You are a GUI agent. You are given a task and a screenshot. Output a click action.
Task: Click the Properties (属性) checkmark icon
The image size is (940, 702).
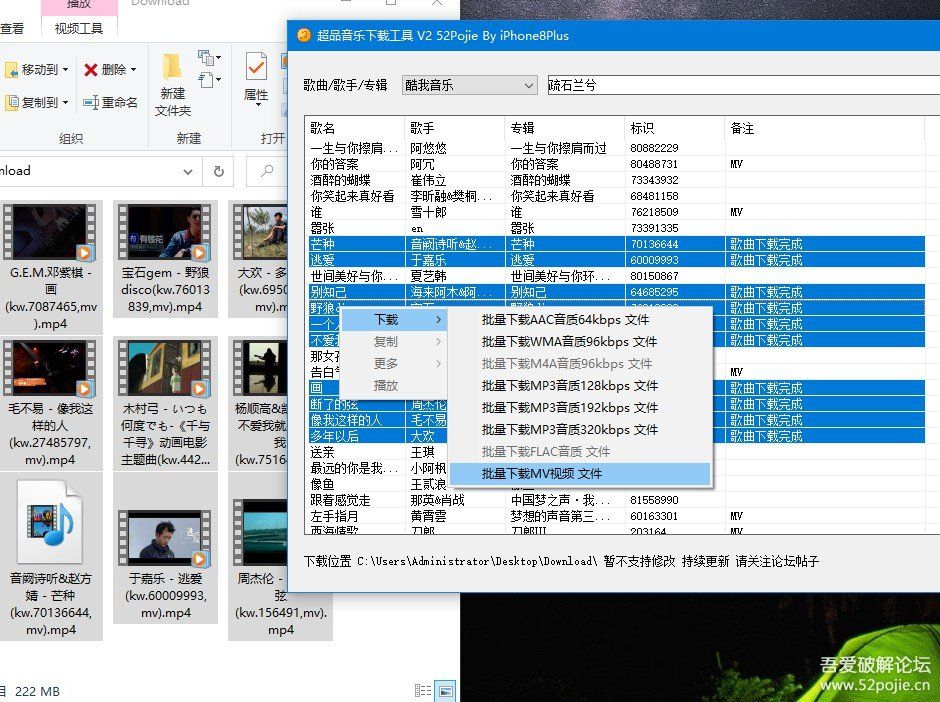coord(257,67)
